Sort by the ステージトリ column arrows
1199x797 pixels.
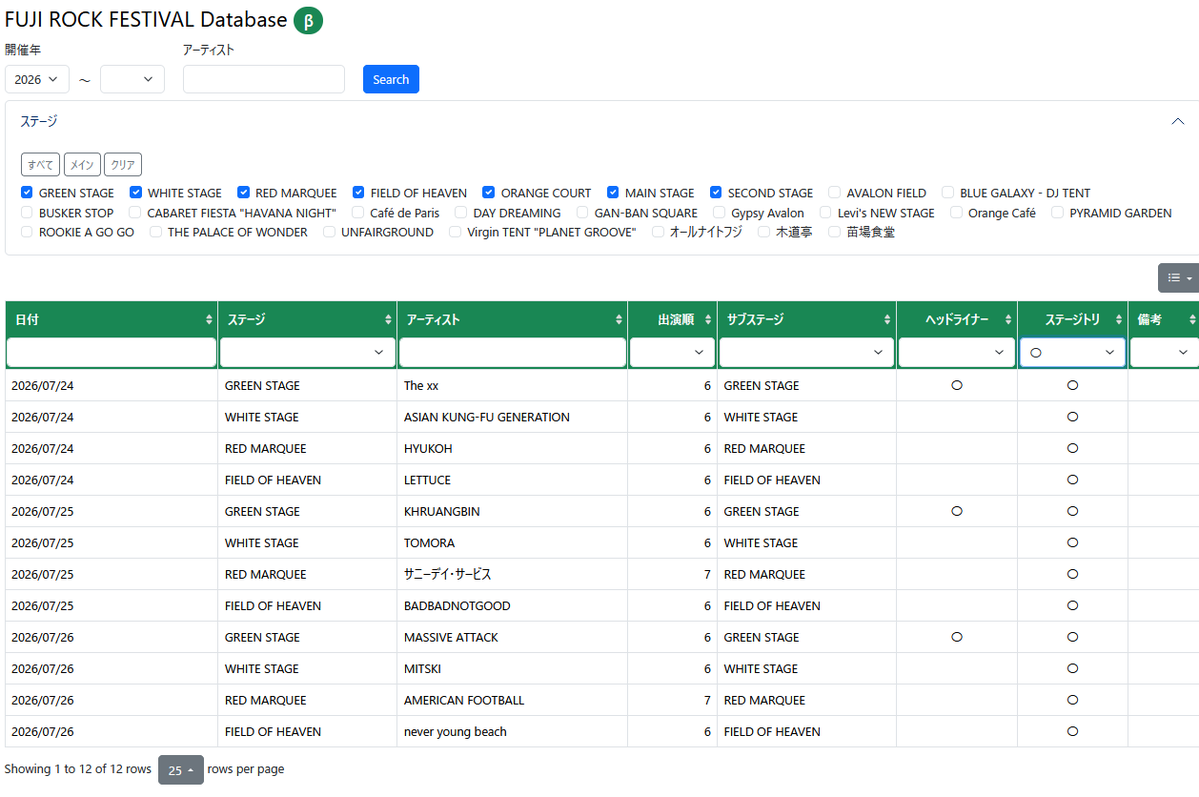[x=1119, y=320]
